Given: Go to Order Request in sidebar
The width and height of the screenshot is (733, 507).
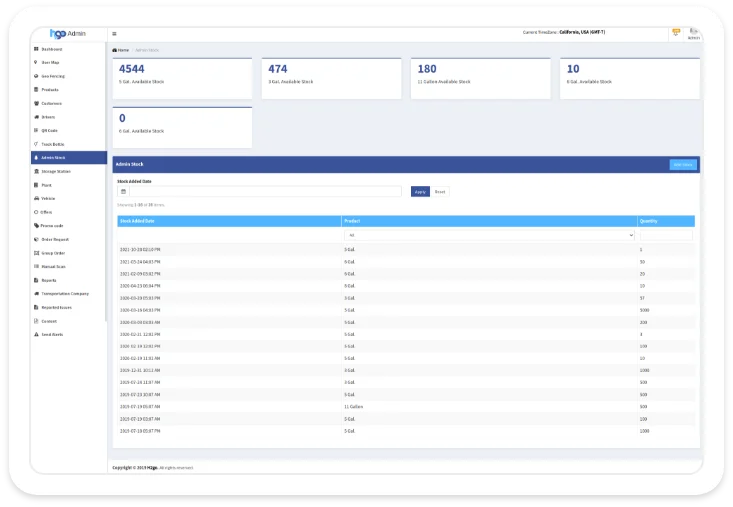Looking at the screenshot, I should [55, 239].
